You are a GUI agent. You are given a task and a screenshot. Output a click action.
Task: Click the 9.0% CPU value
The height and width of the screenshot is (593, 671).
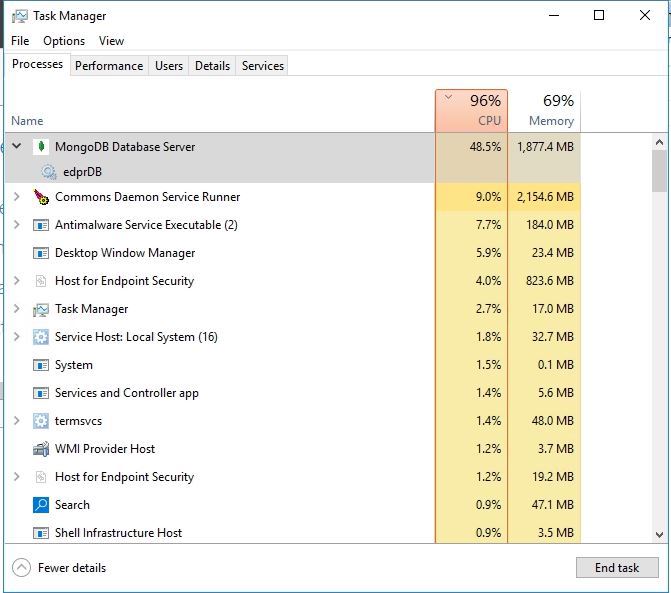pos(488,197)
